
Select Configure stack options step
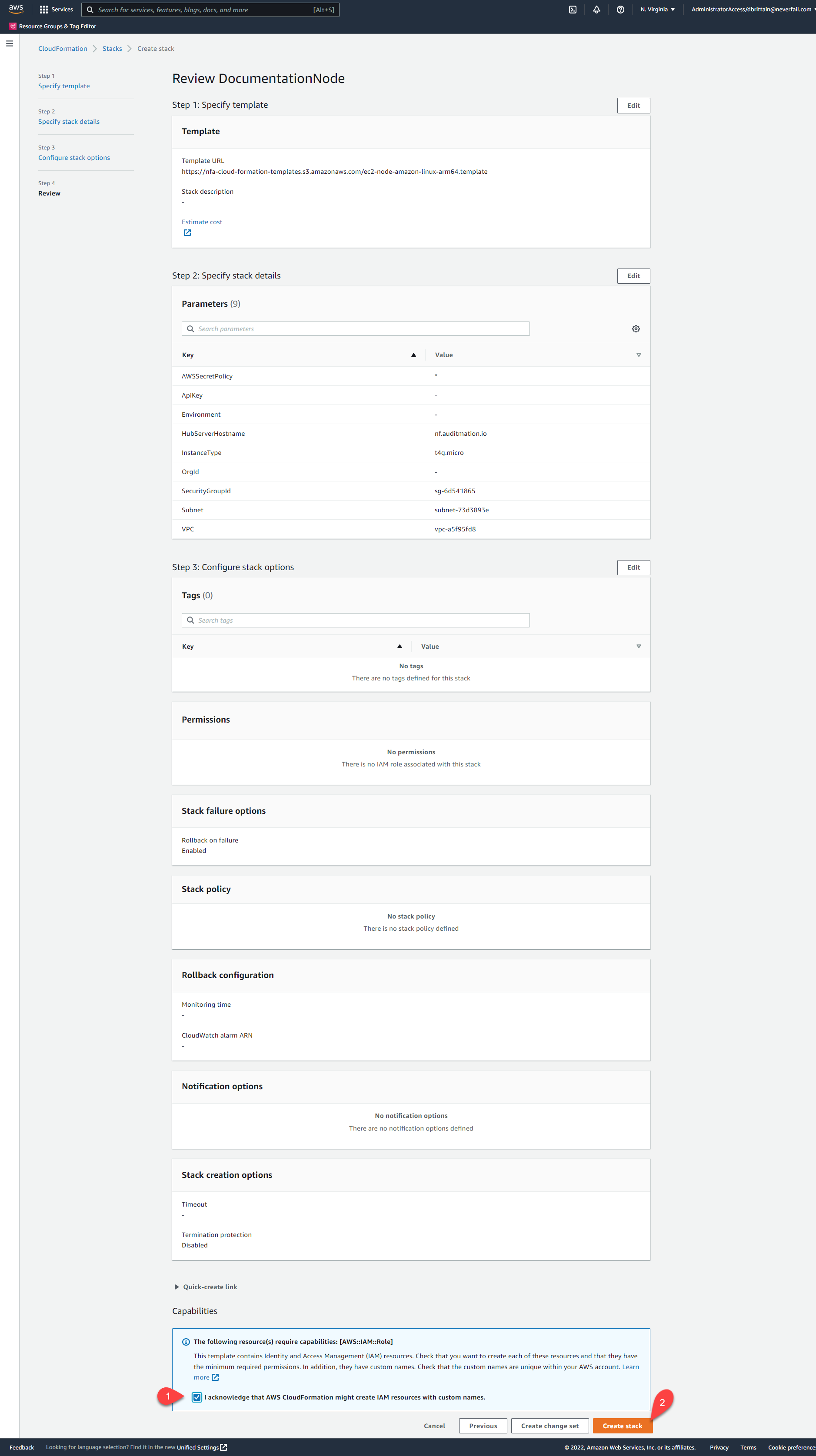73,158
